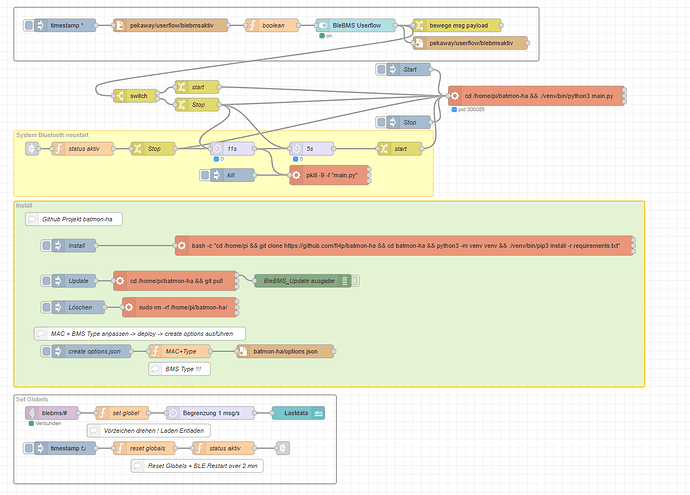Click the blebms/# MQTT in node icon
This screenshot has width=690, height=495.
(x=32, y=411)
